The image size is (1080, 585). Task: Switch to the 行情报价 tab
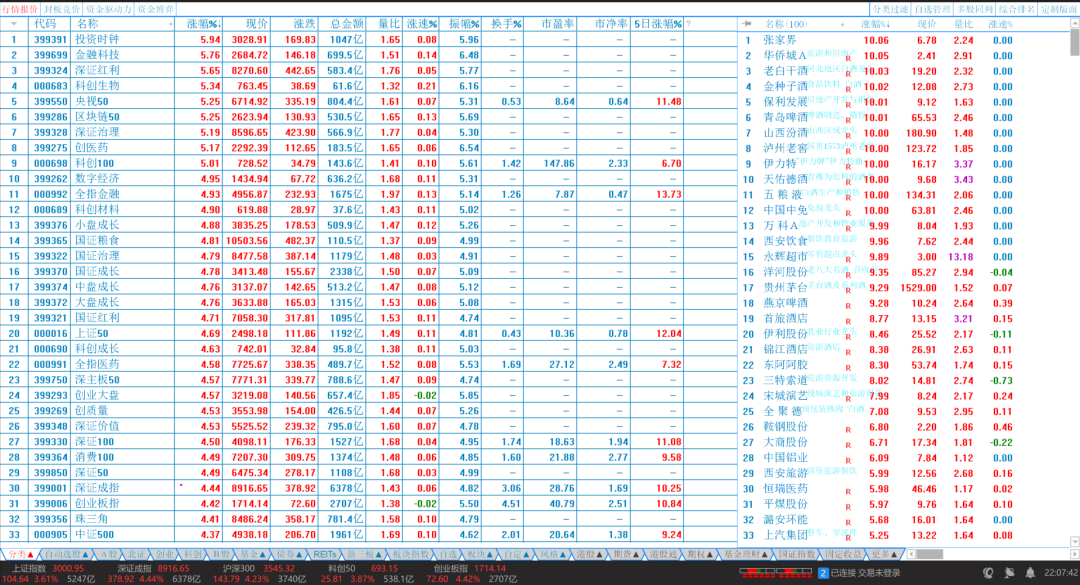tap(20, 10)
